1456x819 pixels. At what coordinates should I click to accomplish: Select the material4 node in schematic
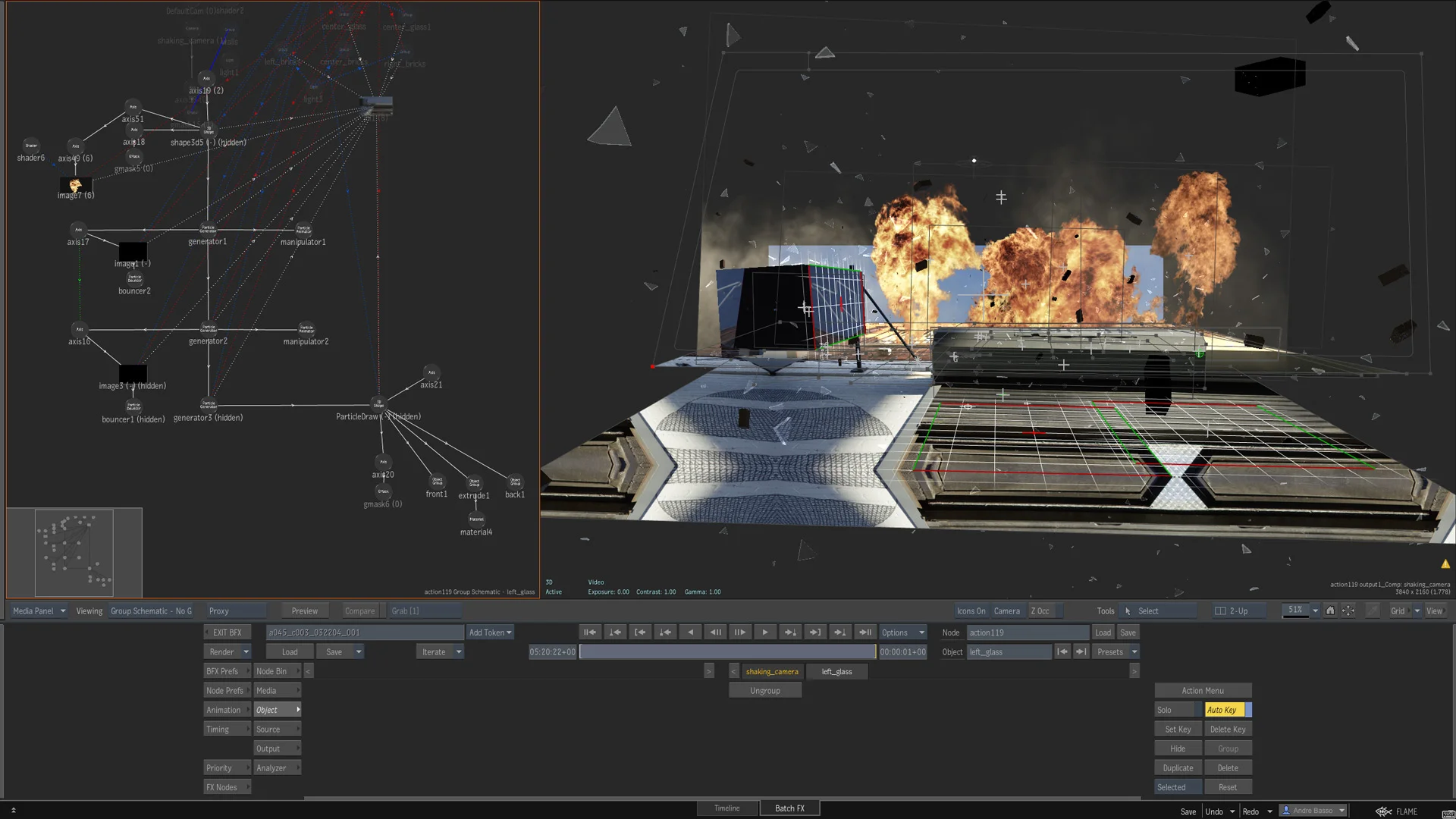[x=476, y=520]
